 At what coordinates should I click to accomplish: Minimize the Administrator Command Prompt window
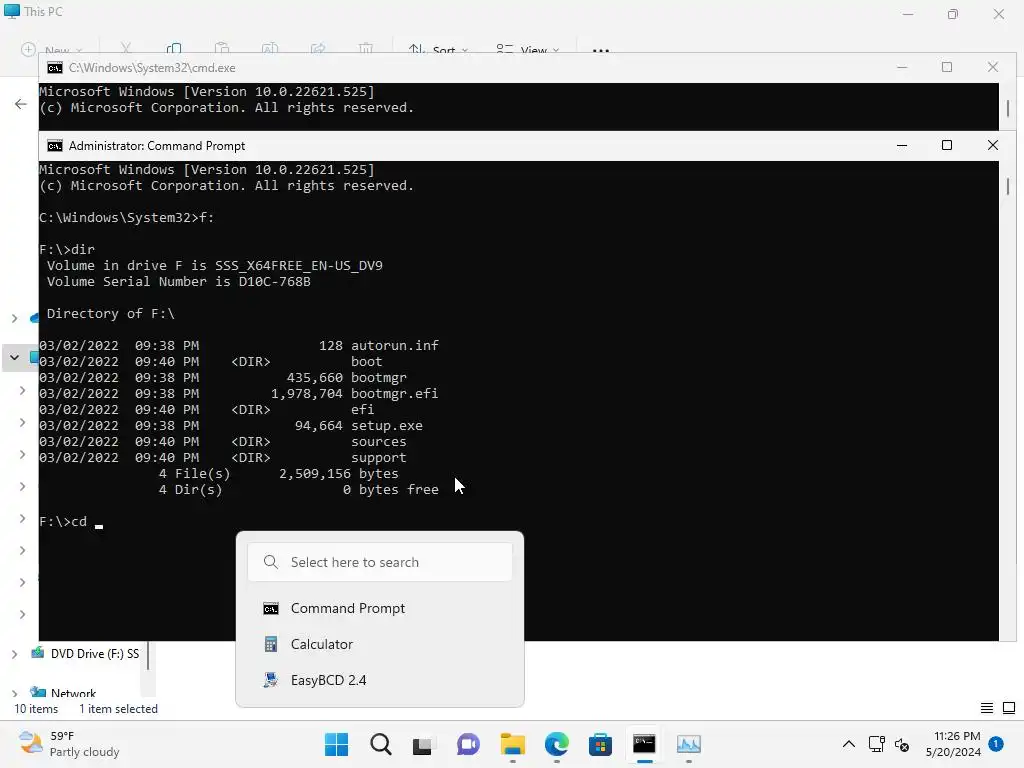tap(902, 146)
